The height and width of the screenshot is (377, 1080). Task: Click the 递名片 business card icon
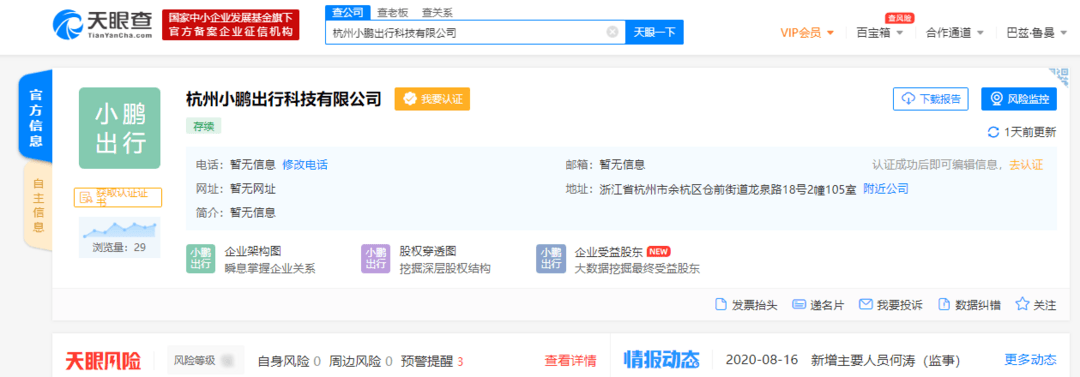799,305
